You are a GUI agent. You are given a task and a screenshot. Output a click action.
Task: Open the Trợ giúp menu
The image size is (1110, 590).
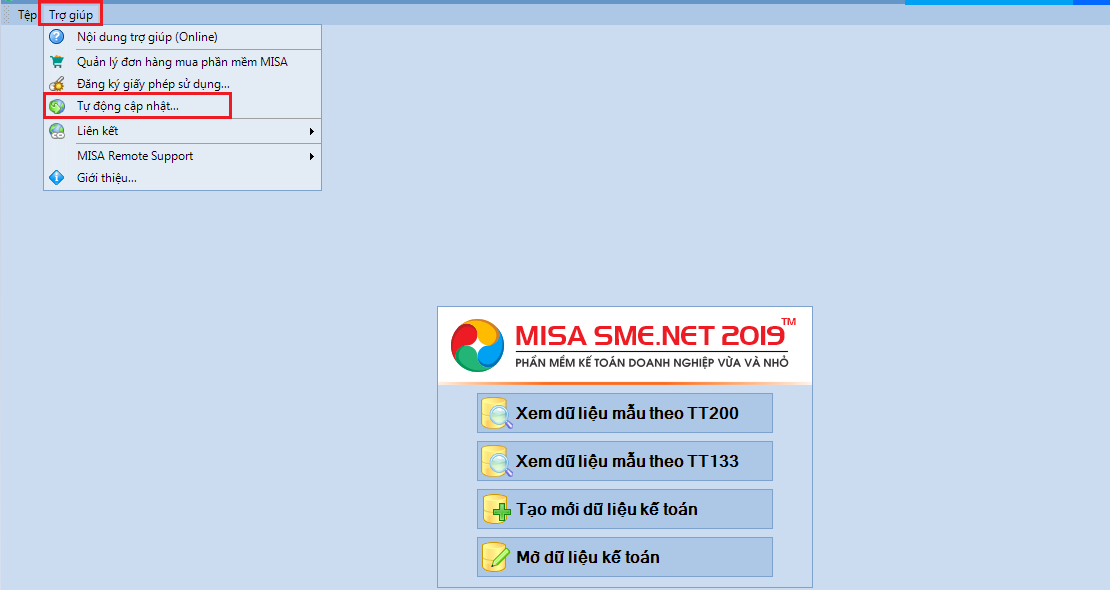(x=71, y=15)
